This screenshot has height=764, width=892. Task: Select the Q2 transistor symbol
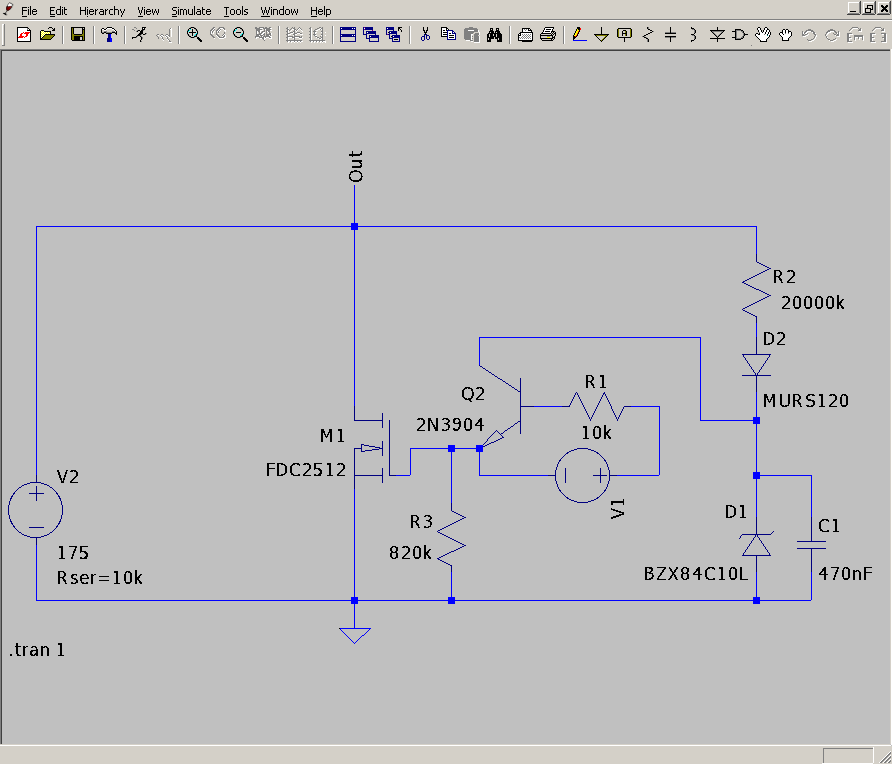point(501,407)
